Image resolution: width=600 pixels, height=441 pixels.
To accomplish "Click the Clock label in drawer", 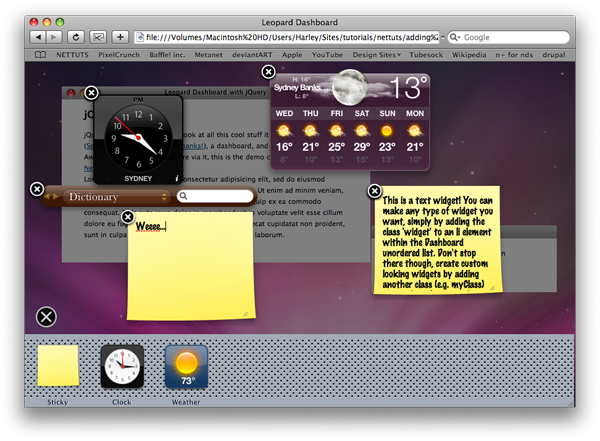I will tap(122, 402).
